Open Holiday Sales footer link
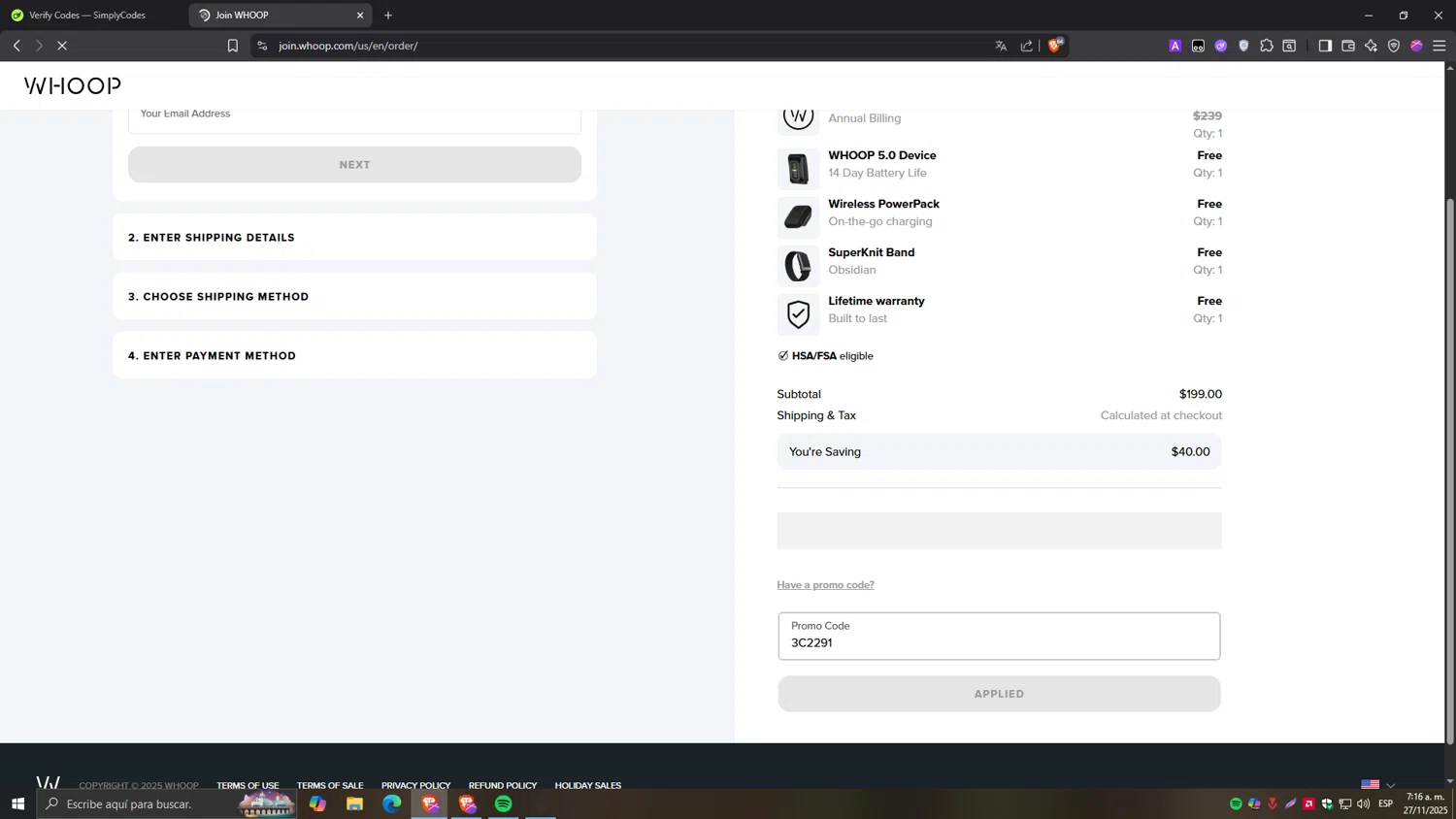 (588, 785)
